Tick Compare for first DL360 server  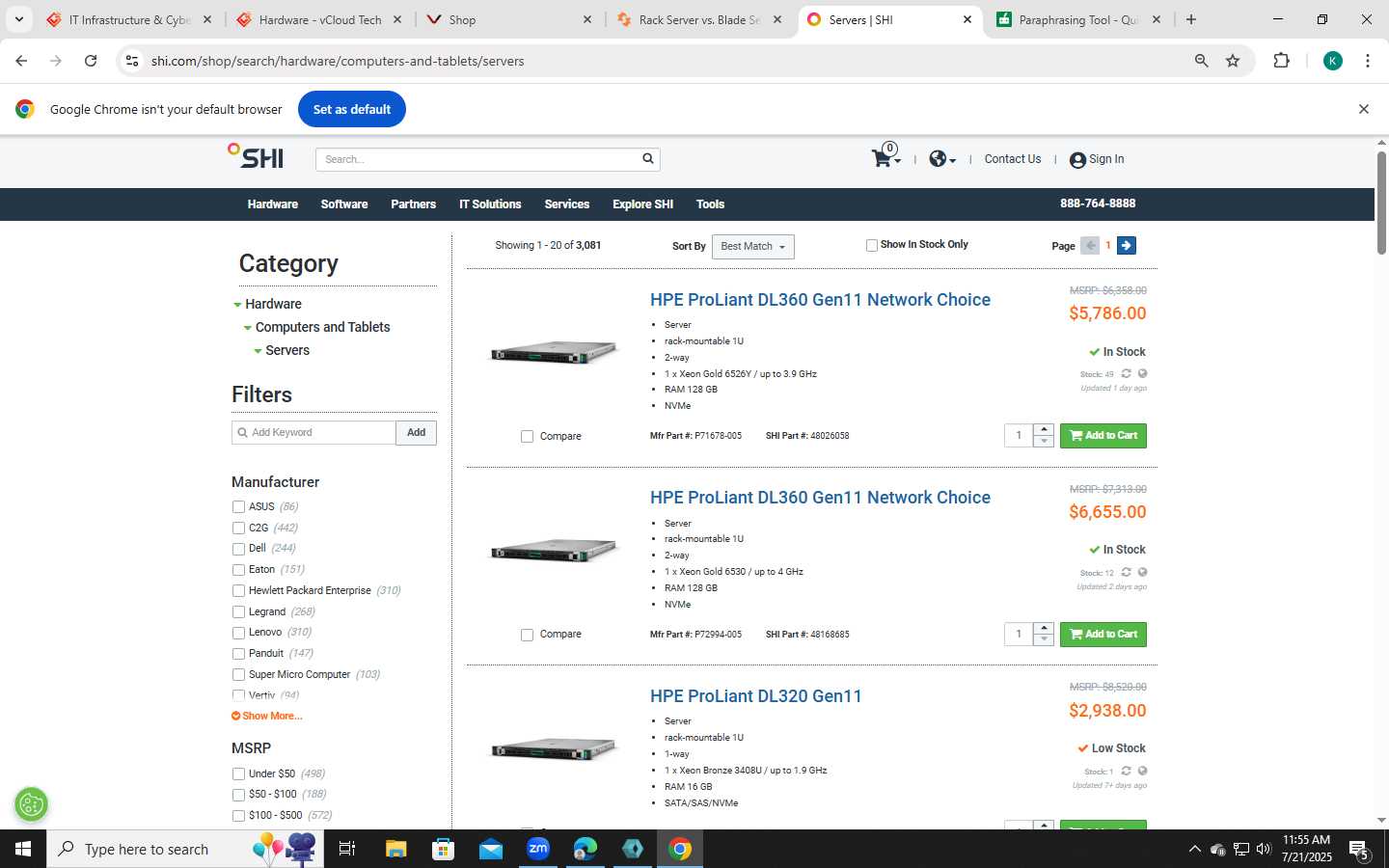click(527, 437)
